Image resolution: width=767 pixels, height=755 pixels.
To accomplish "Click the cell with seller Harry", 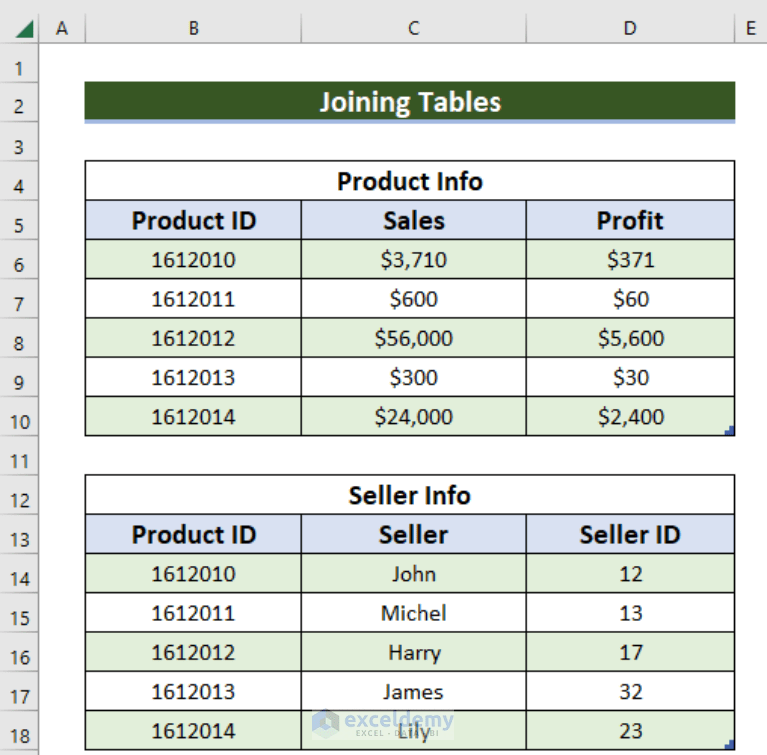I will point(413,653).
